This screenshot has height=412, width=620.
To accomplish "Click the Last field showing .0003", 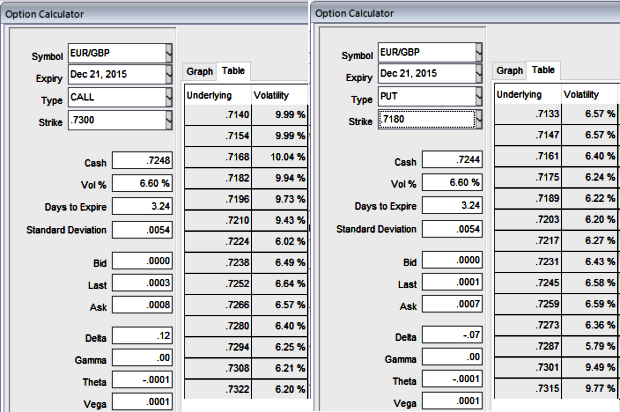I will 143,283.
